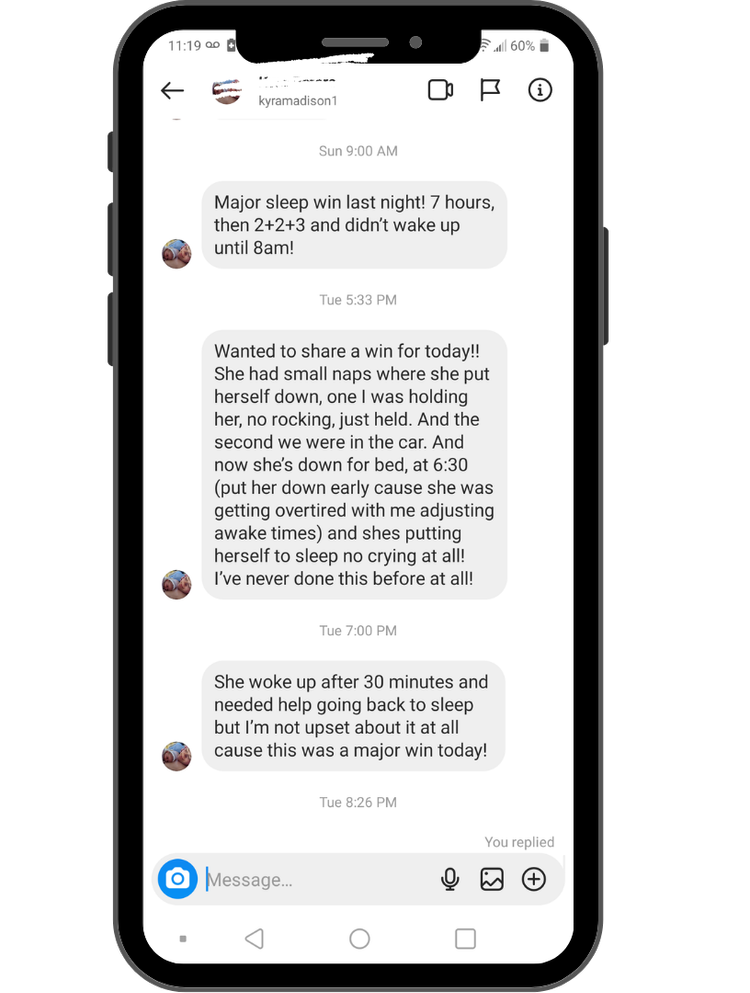Open kyramadison1 profile from header avatar
This screenshot has width=750, height=993.
click(x=226, y=91)
